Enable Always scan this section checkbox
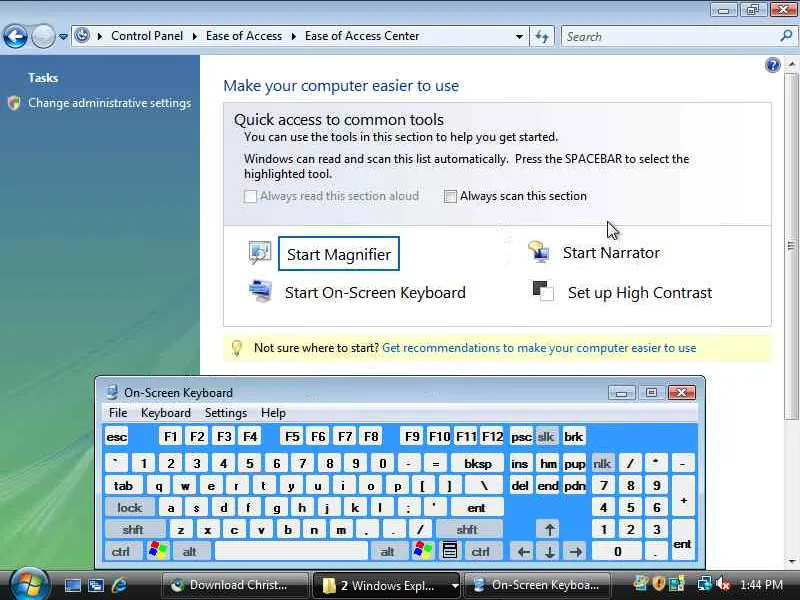The height and width of the screenshot is (600, 800). [450, 196]
